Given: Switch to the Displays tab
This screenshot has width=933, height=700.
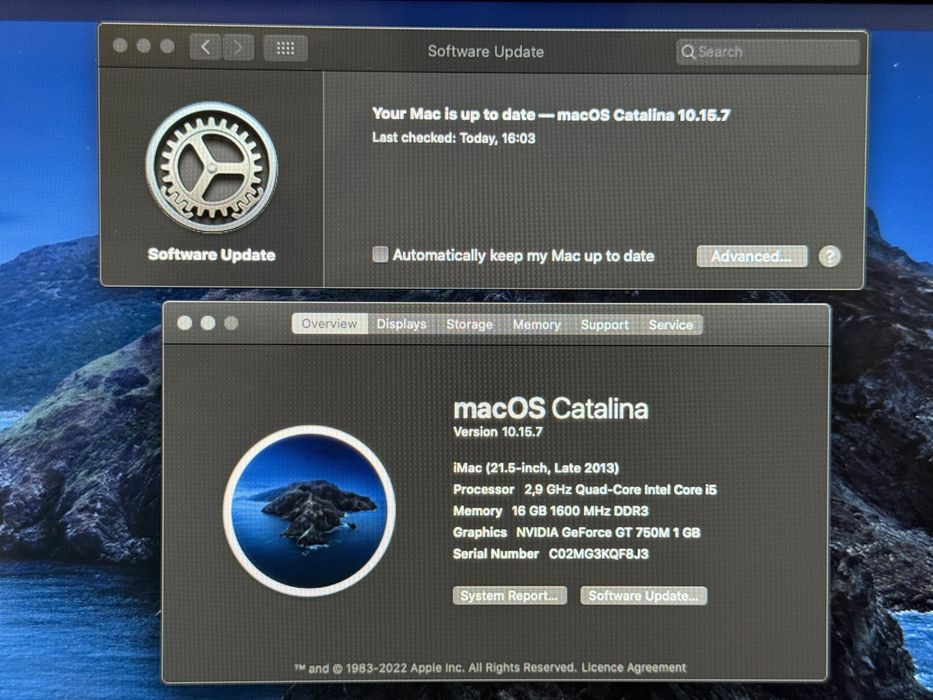Looking at the screenshot, I should click(x=402, y=324).
